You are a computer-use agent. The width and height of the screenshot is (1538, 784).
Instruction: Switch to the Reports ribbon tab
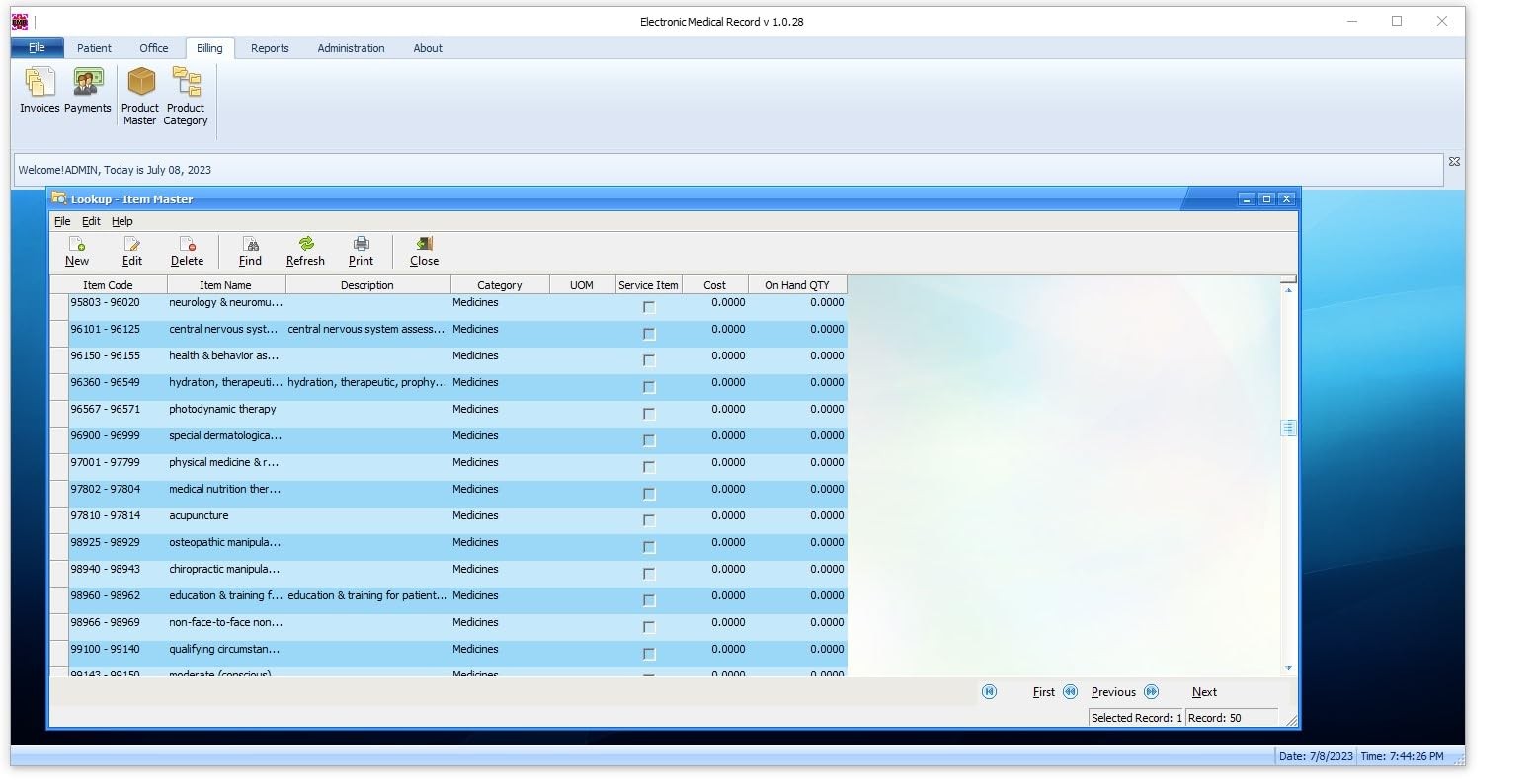coord(270,48)
